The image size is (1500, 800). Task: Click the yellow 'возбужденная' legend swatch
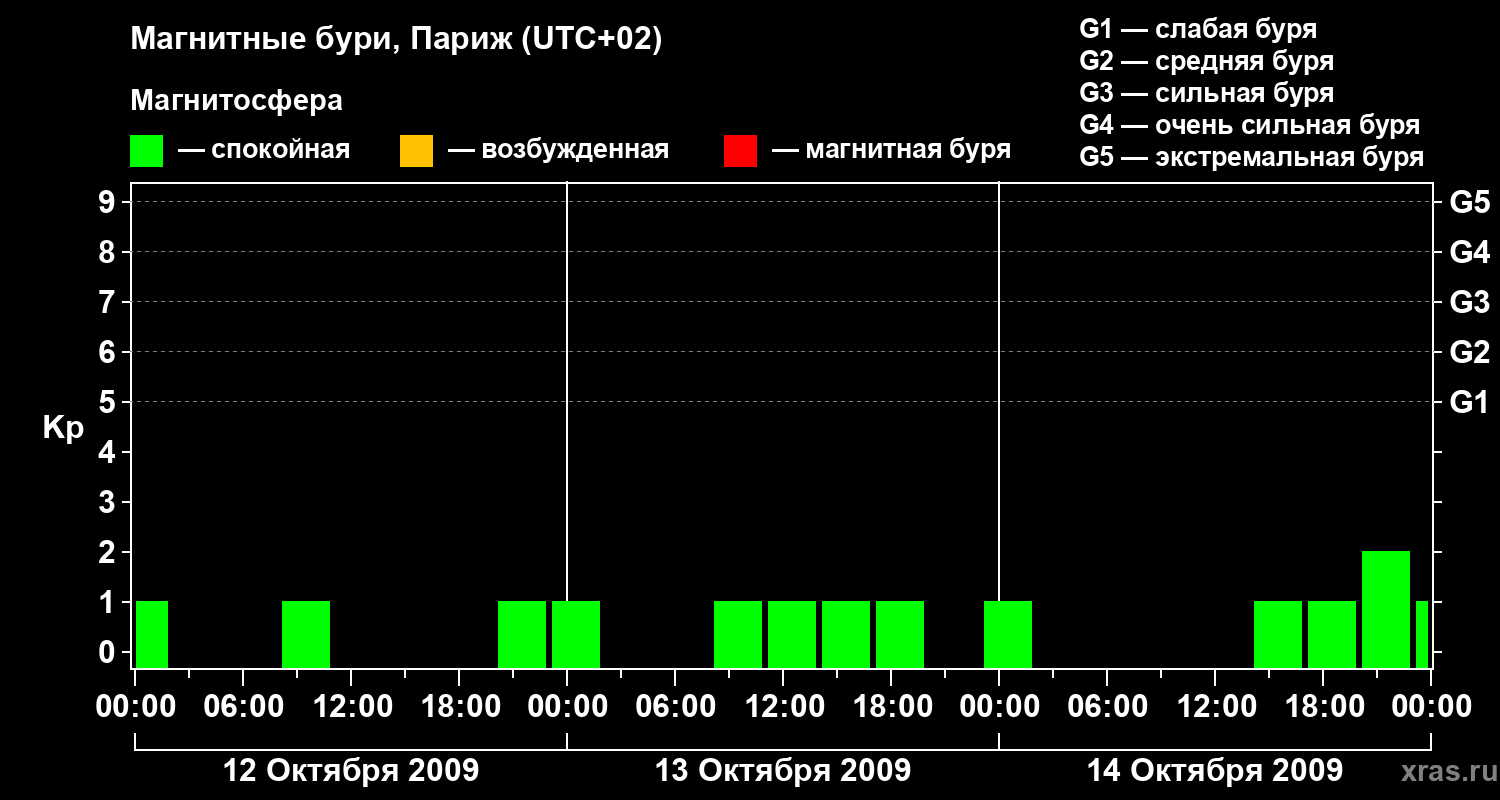(x=416, y=150)
